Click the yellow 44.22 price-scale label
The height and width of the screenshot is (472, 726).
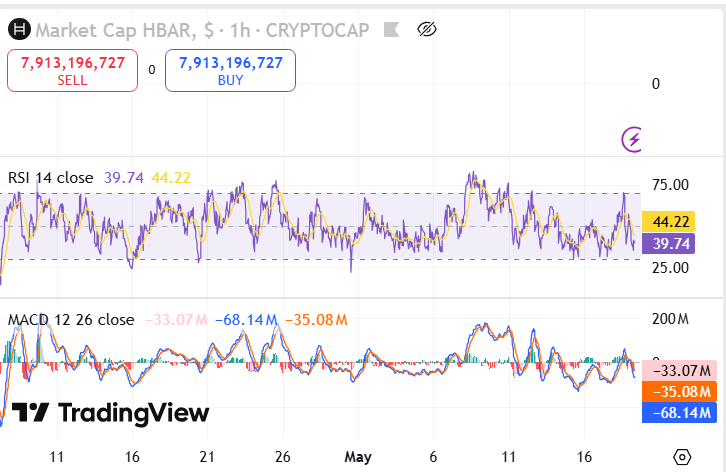[x=668, y=222]
